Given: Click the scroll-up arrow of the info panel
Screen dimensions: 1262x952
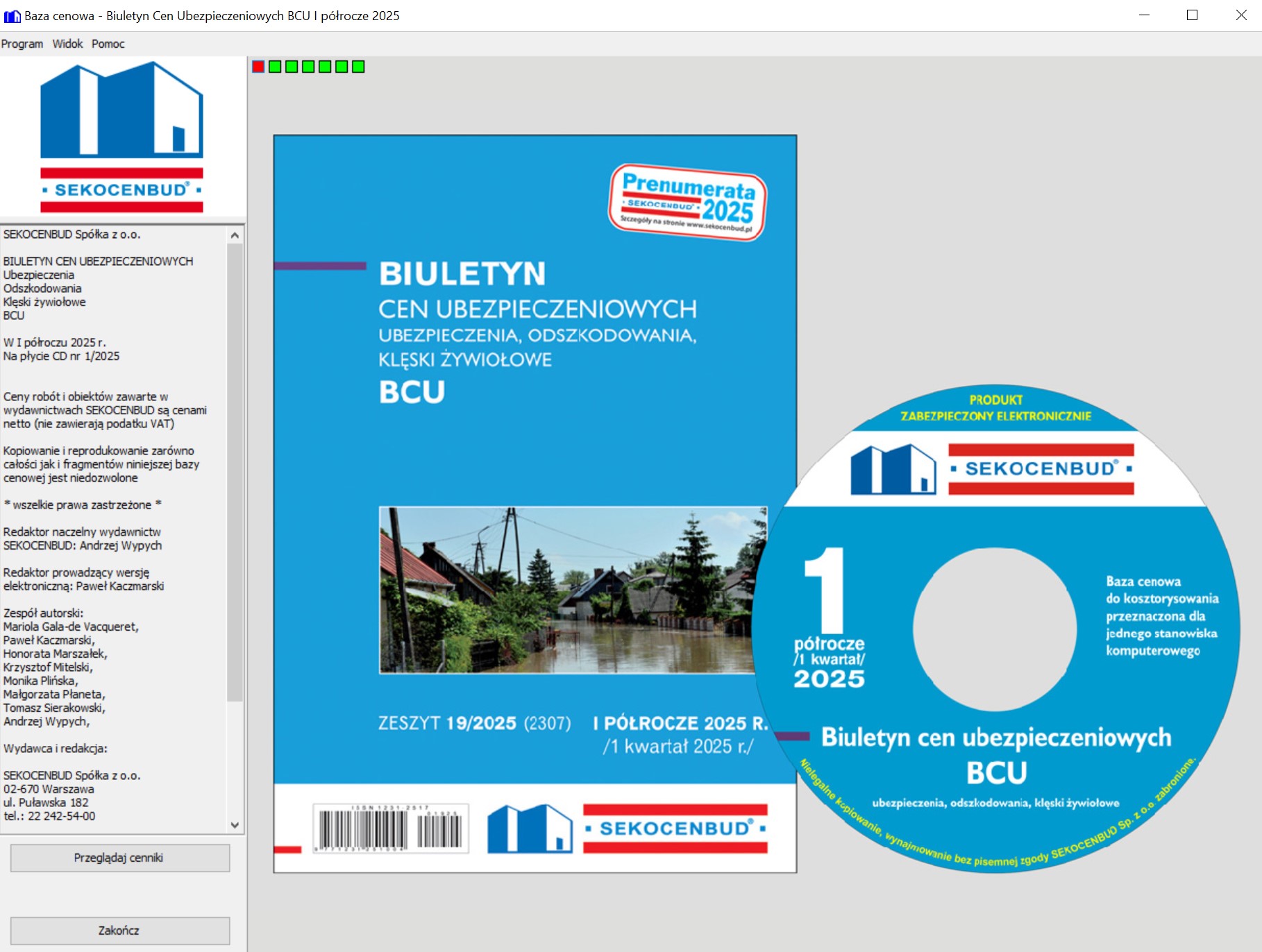Looking at the screenshot, I should click(x=235, y=235).
